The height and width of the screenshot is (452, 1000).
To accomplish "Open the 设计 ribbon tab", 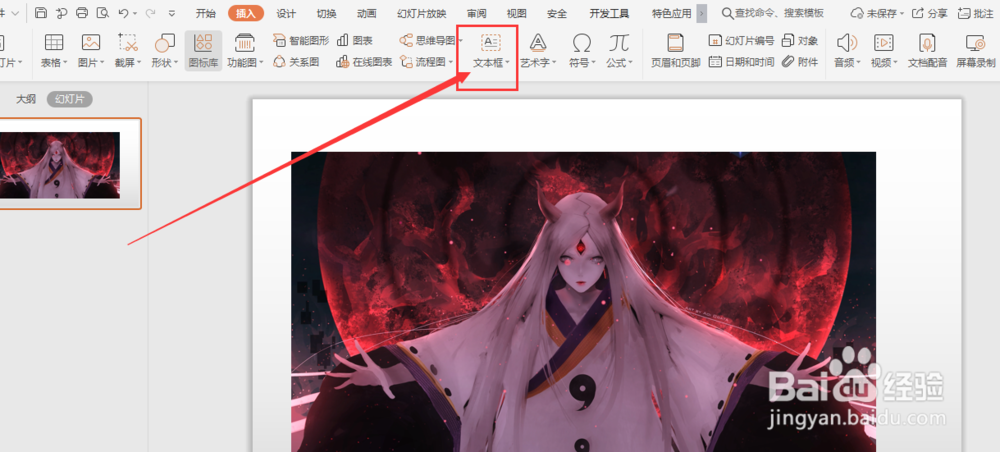I will (x=286, y=13).
